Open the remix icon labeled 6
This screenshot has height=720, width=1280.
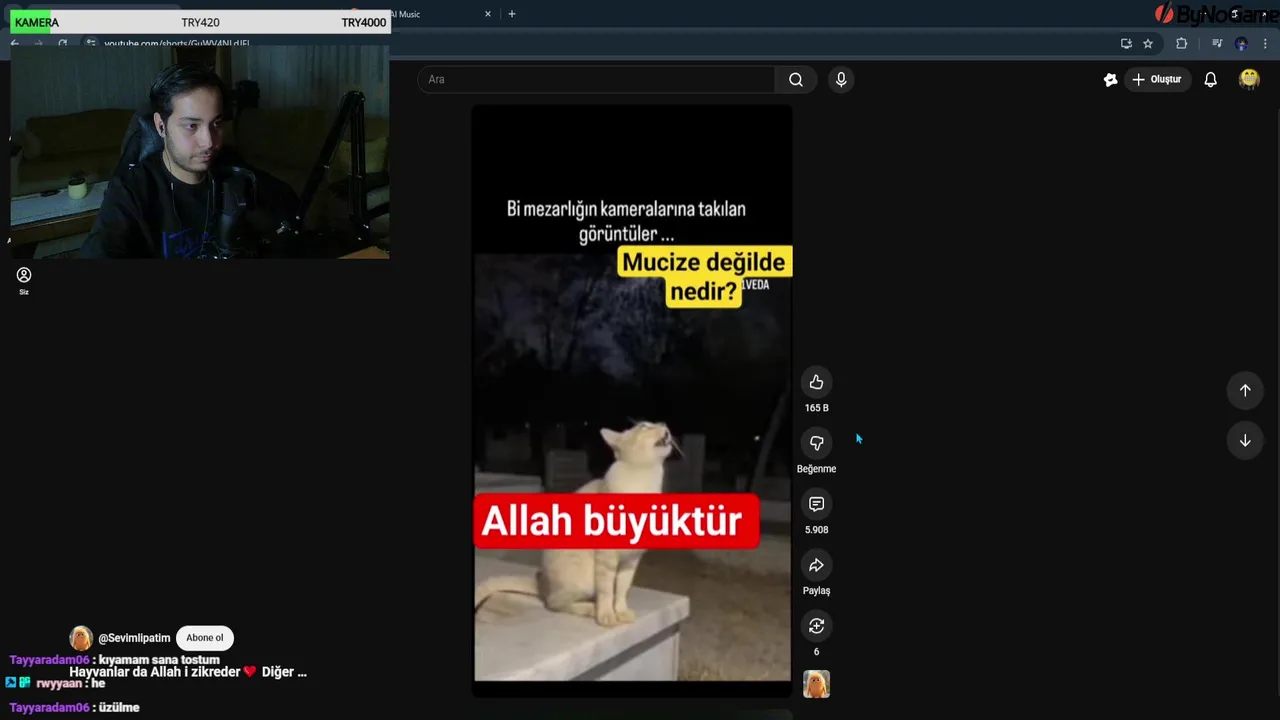point(816,626)
